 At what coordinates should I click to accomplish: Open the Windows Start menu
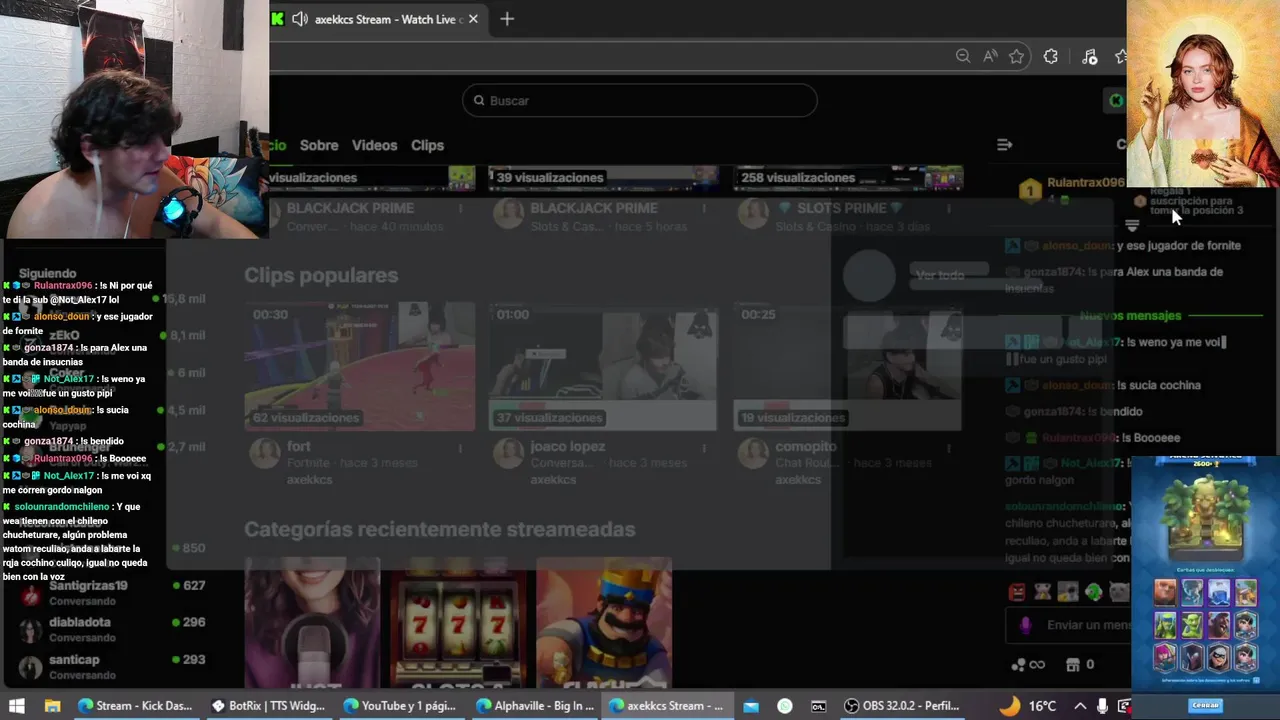pyautogui.click(x=17, y=705)
